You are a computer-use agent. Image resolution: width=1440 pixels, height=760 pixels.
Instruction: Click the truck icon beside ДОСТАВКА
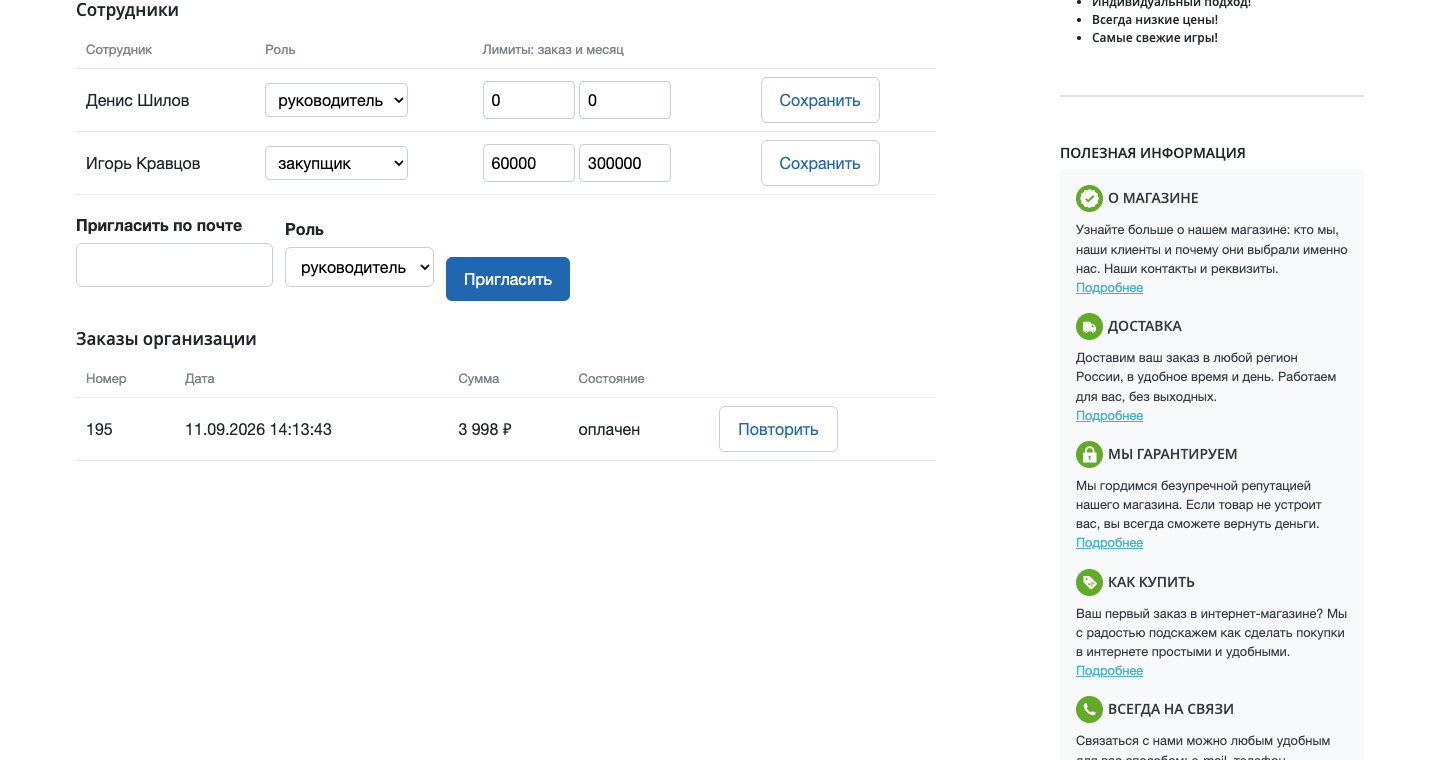pyautogui.click(x=1089, y=326)
